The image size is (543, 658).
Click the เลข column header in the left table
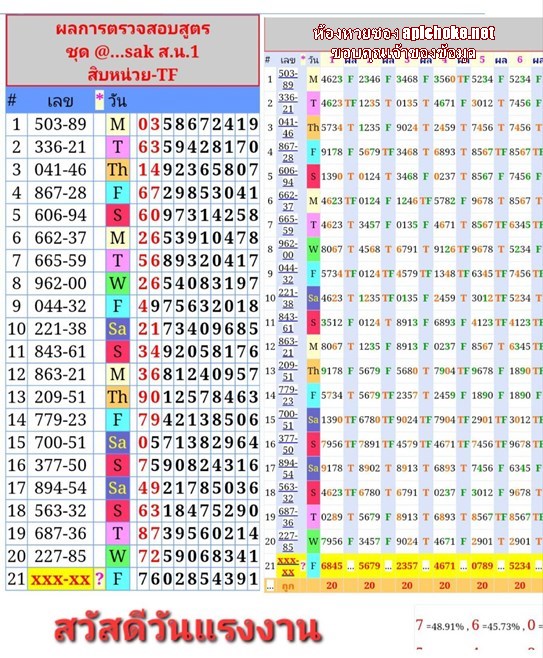tap(60, 101)
